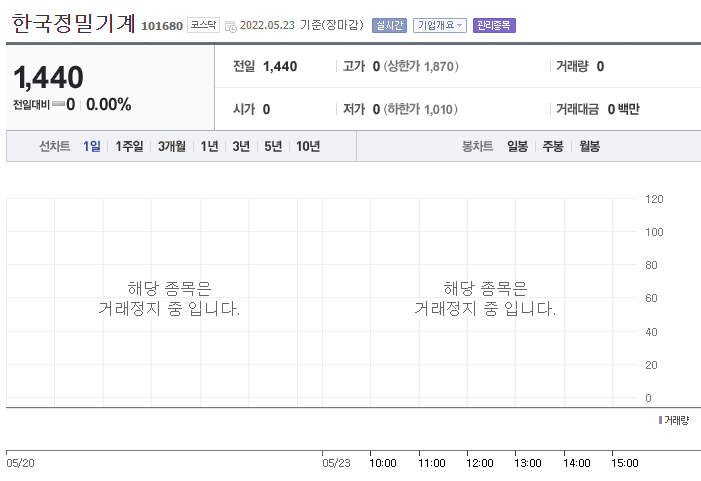Viewport: 701px width, 481px height.
Task: Click the 거래량 0 value
Action: pos(600,67)
